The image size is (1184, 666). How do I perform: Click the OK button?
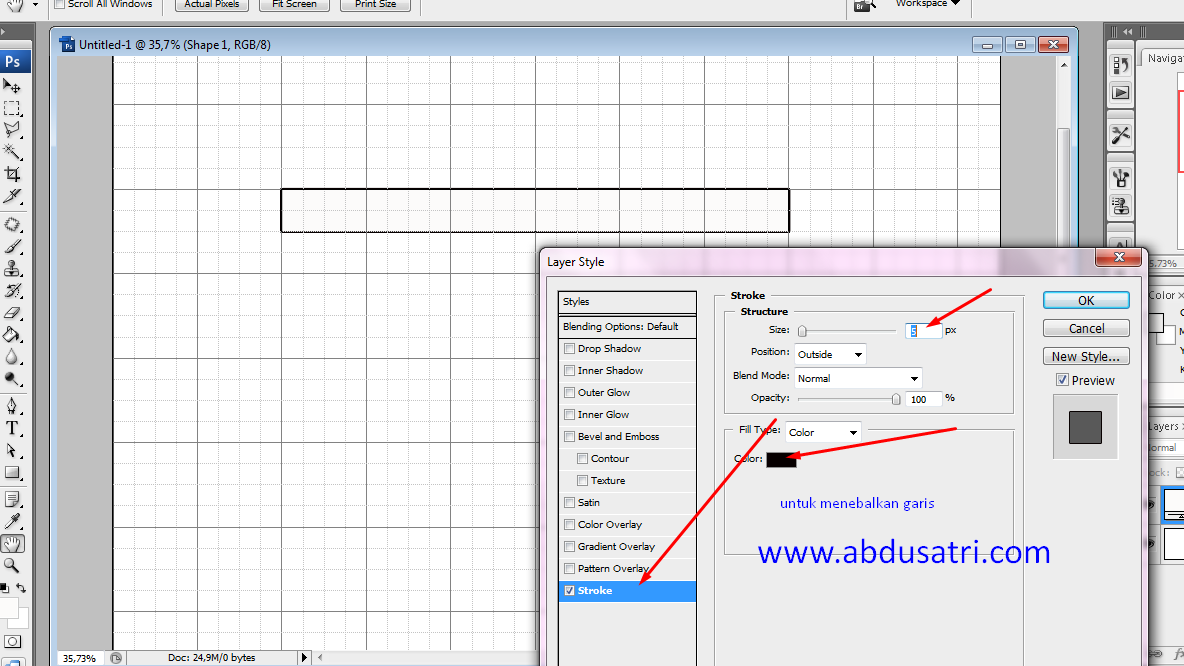pyautogui.click(x=1086, y=301)
